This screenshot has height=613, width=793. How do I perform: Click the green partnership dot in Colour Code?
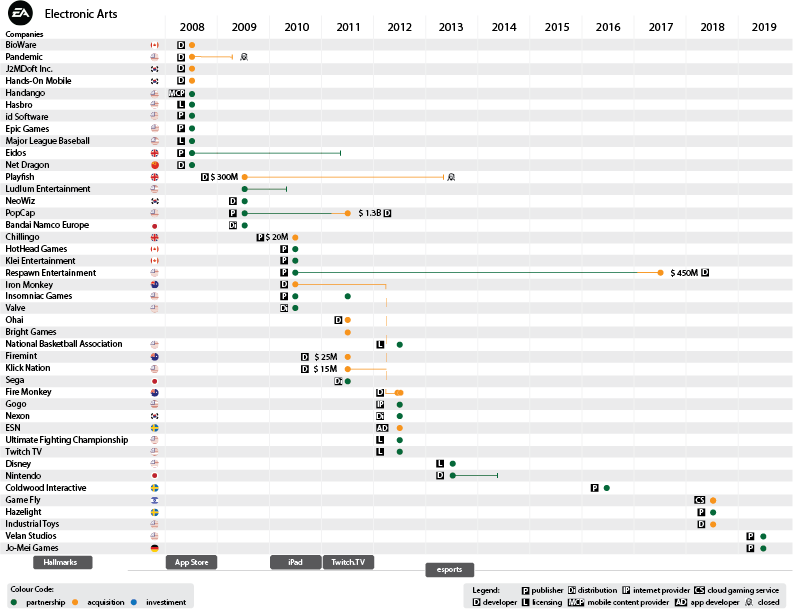pyautogui.click(x=13, y=602)
